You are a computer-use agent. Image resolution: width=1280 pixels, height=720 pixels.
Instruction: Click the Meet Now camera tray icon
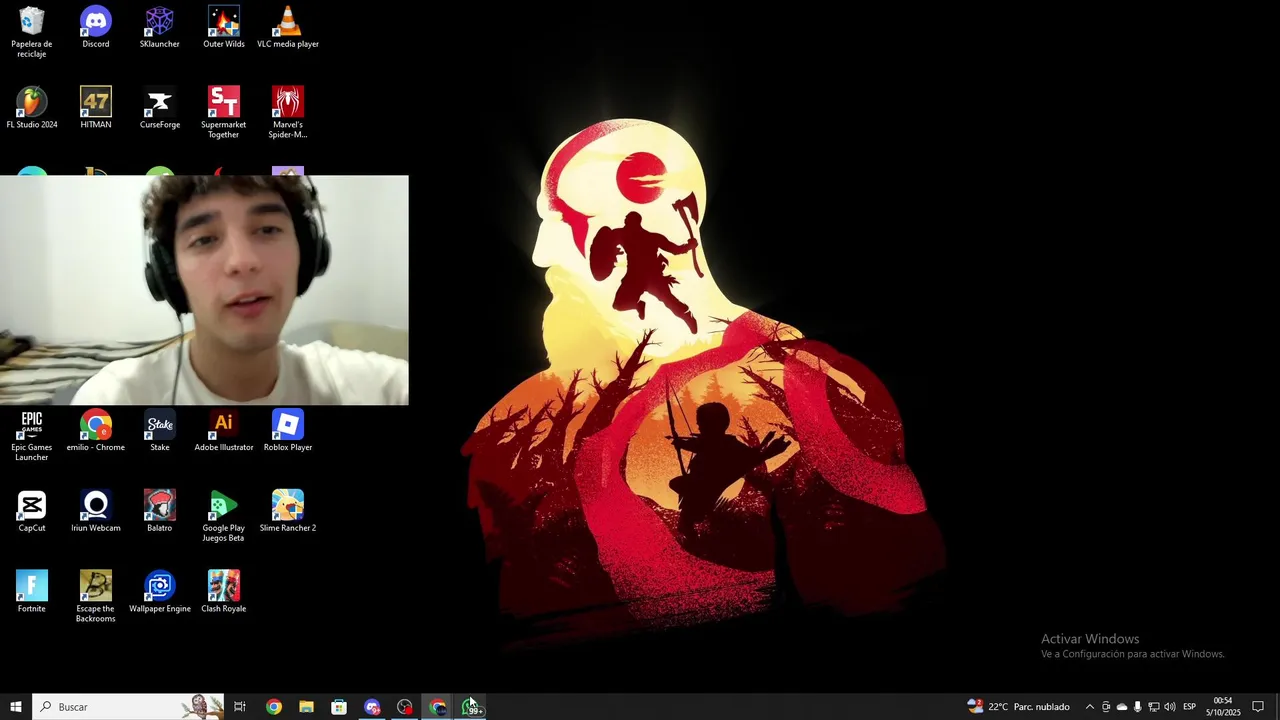click(x=1106, y=707)
